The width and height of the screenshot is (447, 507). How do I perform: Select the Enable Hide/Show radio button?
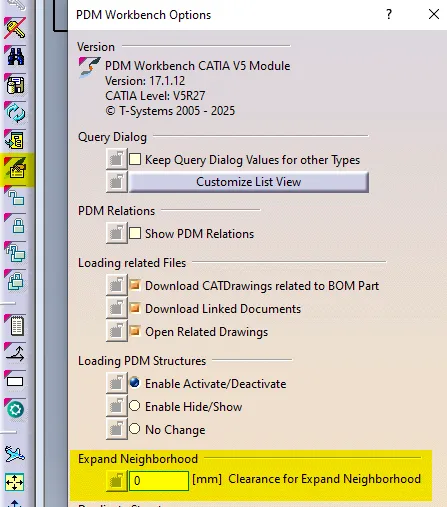click(135, 406)
